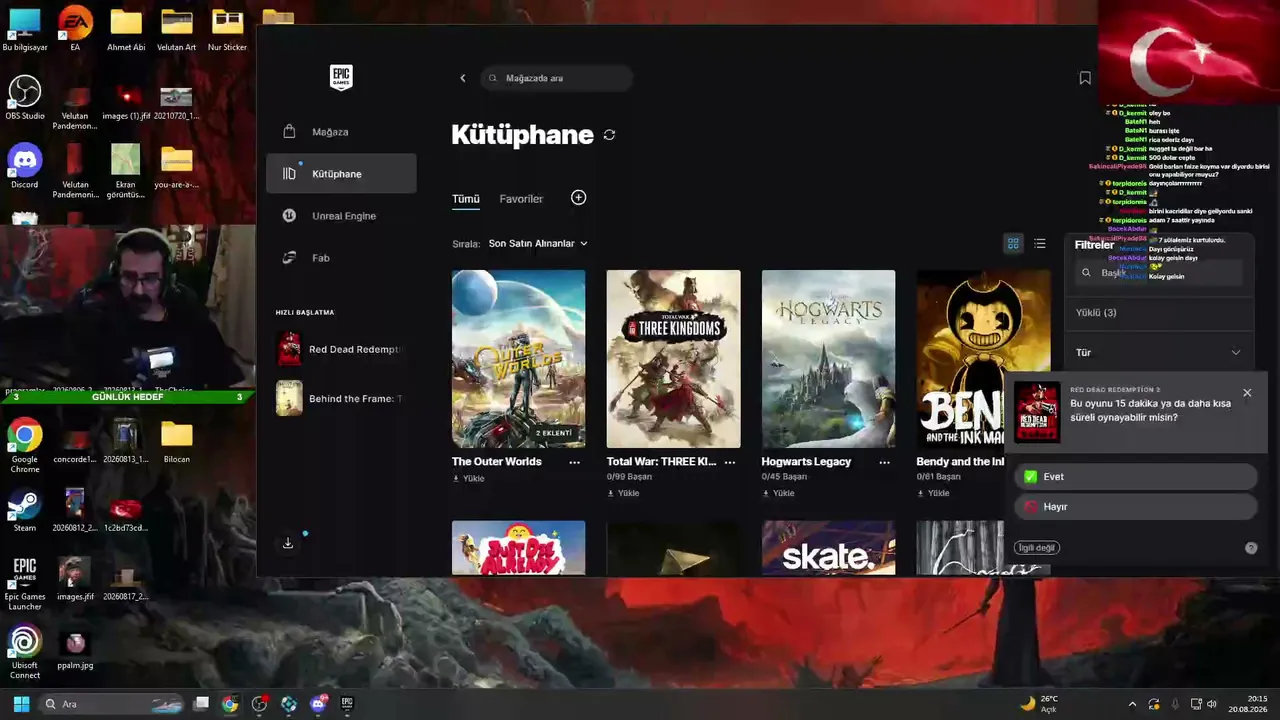The height and width of the screenshot is (720, 1280).
Task: Open options menu for The Outer Worlds
Action: coord(574,462)
